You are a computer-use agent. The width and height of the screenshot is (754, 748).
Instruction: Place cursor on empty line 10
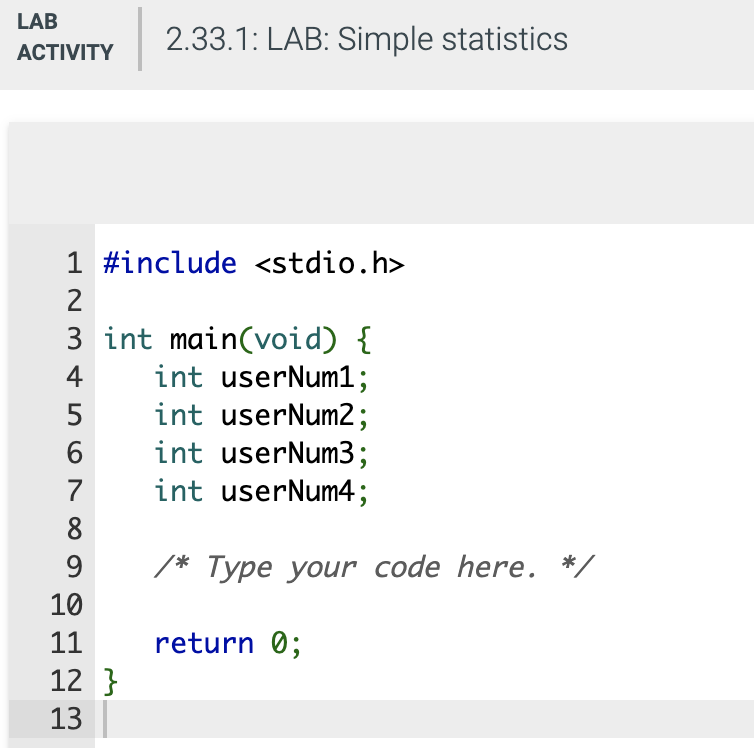tap(424, 605)
